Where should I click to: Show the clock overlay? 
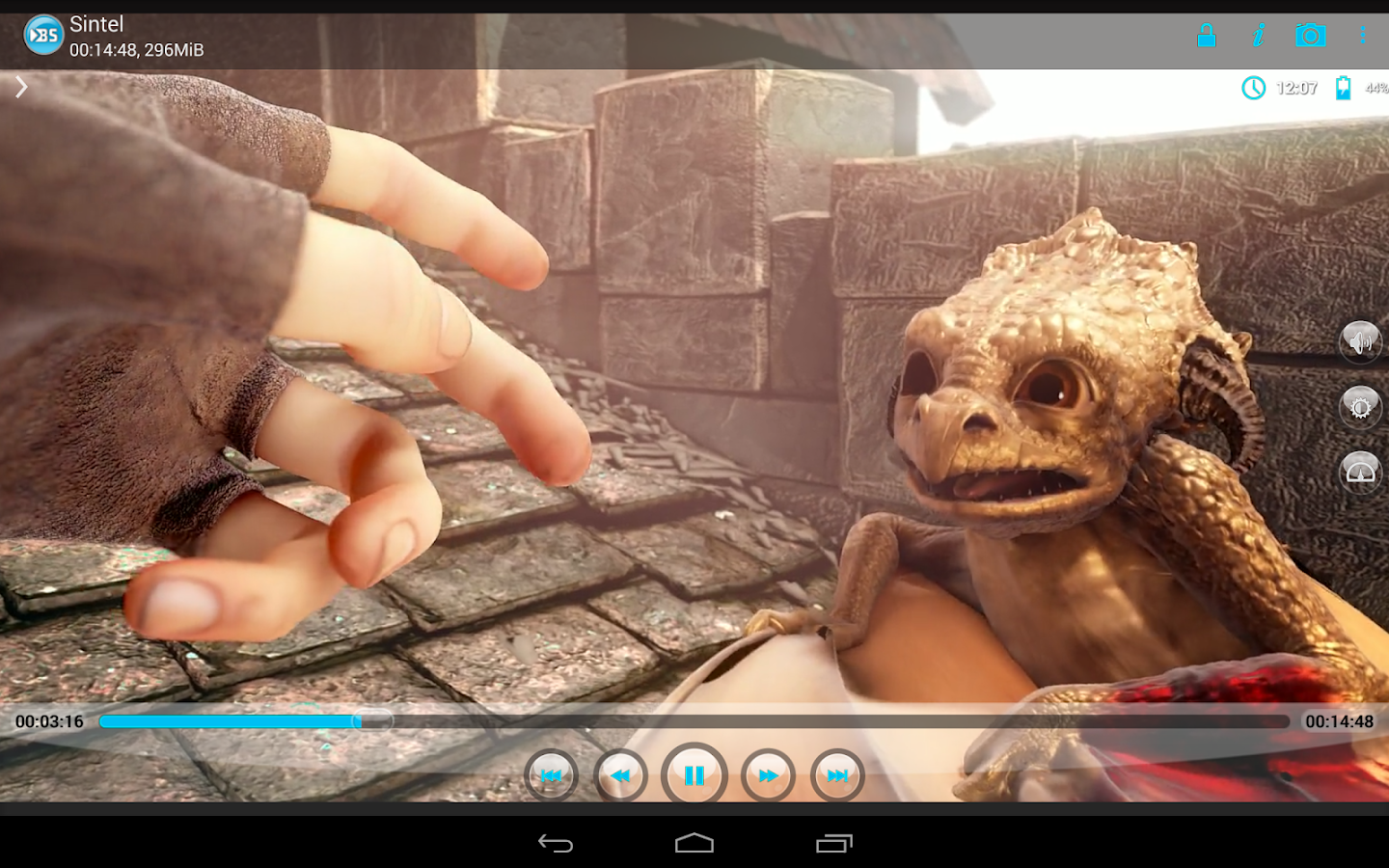(x=1253, y=89)
